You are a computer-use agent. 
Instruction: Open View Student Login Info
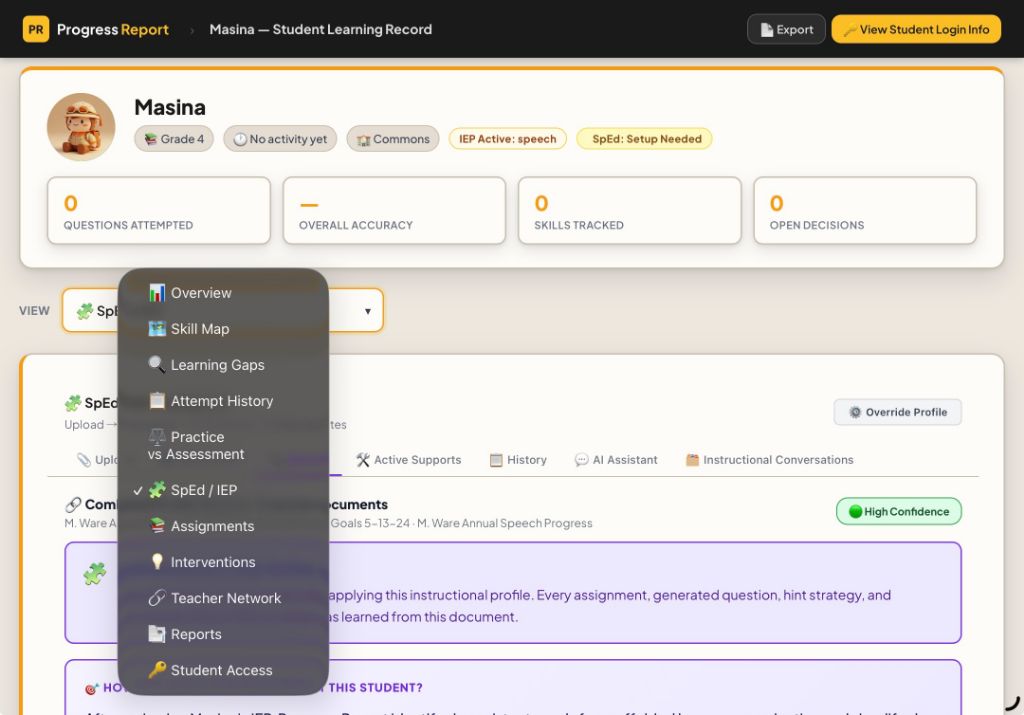click(916, 29)
